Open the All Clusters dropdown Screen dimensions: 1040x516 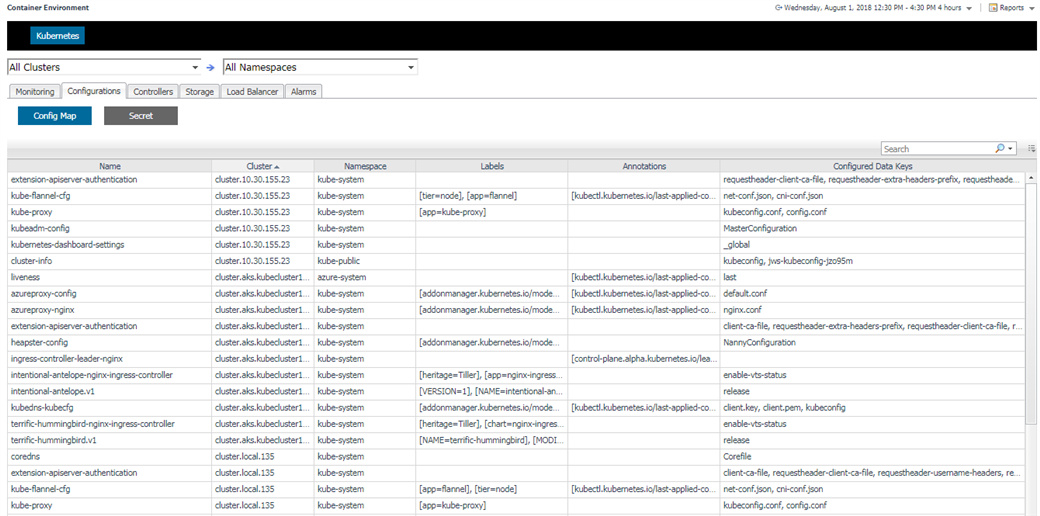[x=196, y=68]
